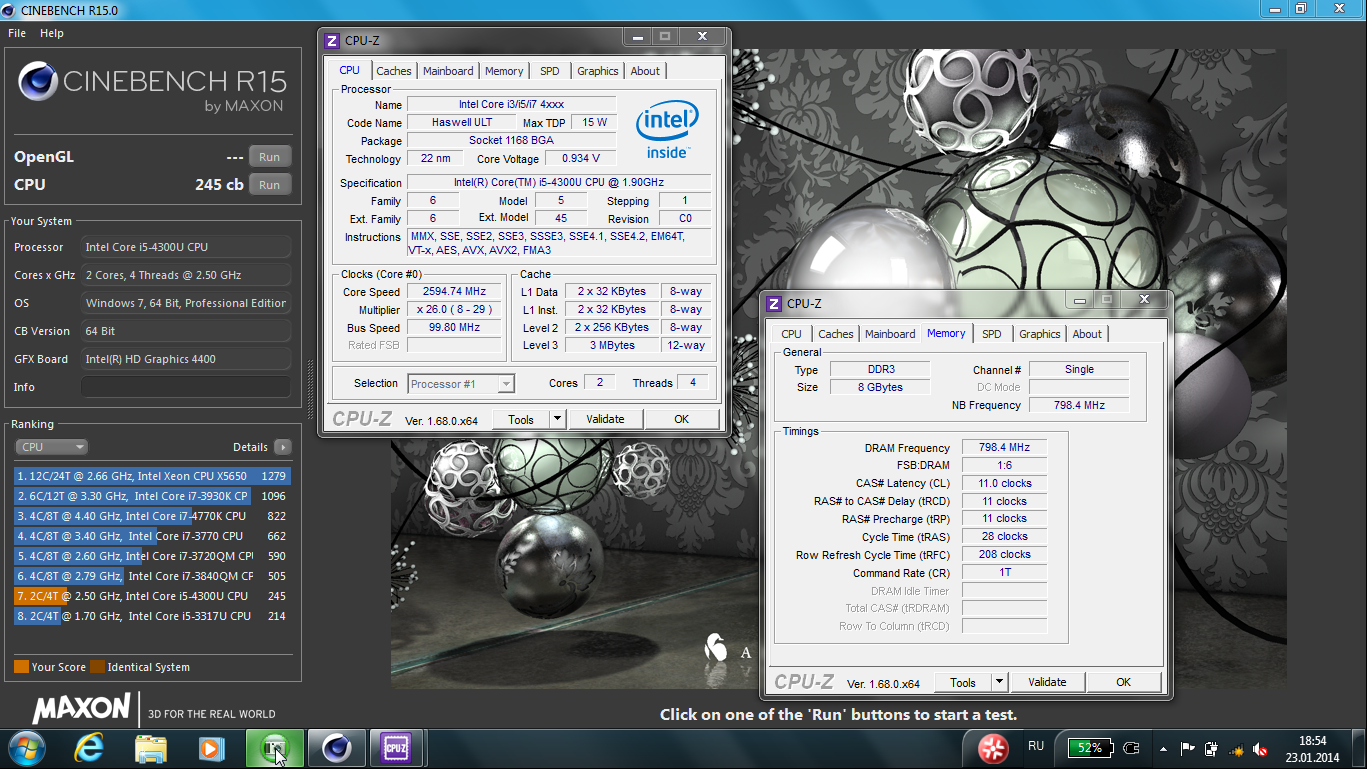Click Validate in CPU window
This screenshot has height=769, width=1367.
coord(605,419)
